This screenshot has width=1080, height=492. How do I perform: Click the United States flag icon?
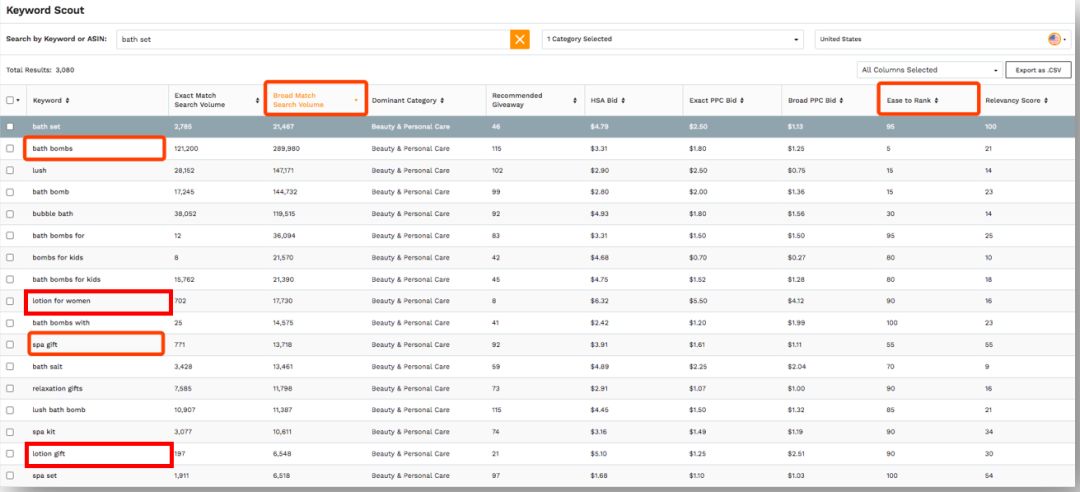[x=1054, y=39]
